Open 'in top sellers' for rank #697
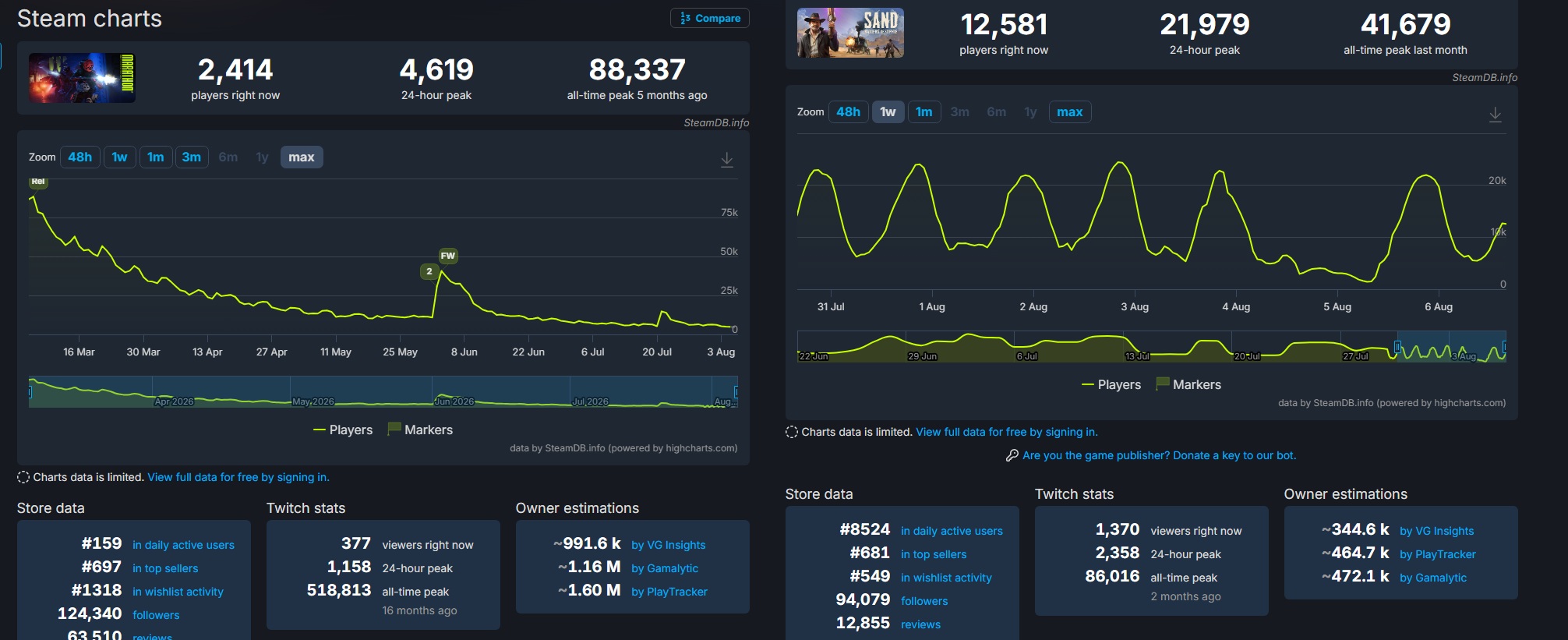1568x640 pixels. [165, 568]
